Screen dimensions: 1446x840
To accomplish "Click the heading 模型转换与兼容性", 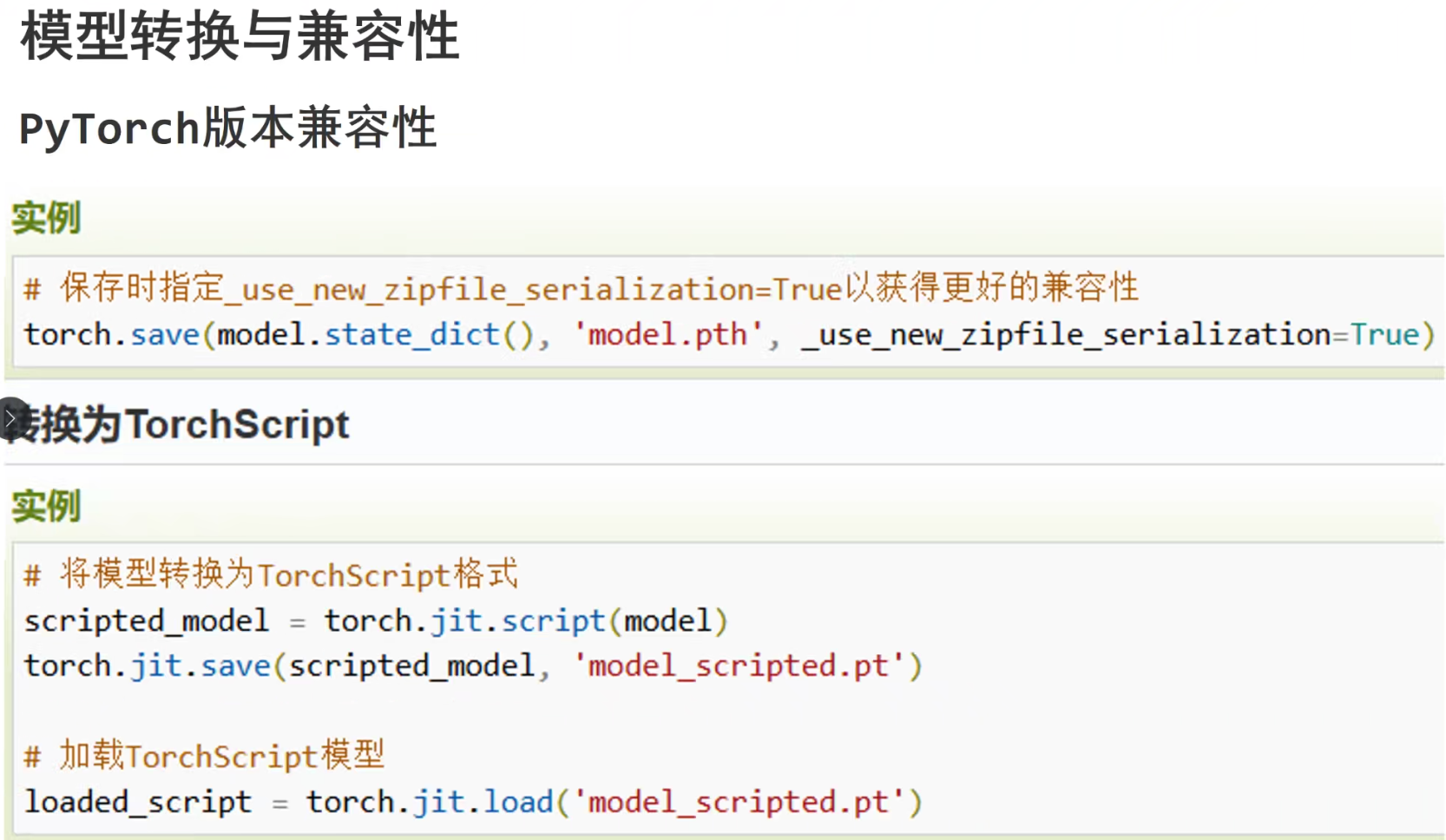I will [240, 37].
